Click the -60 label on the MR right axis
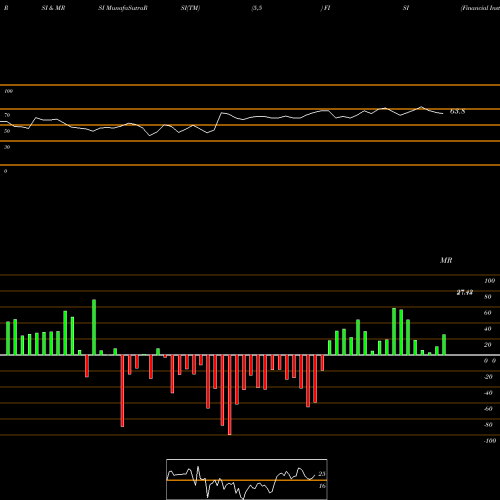500x500 pixels. pos(488,409)
